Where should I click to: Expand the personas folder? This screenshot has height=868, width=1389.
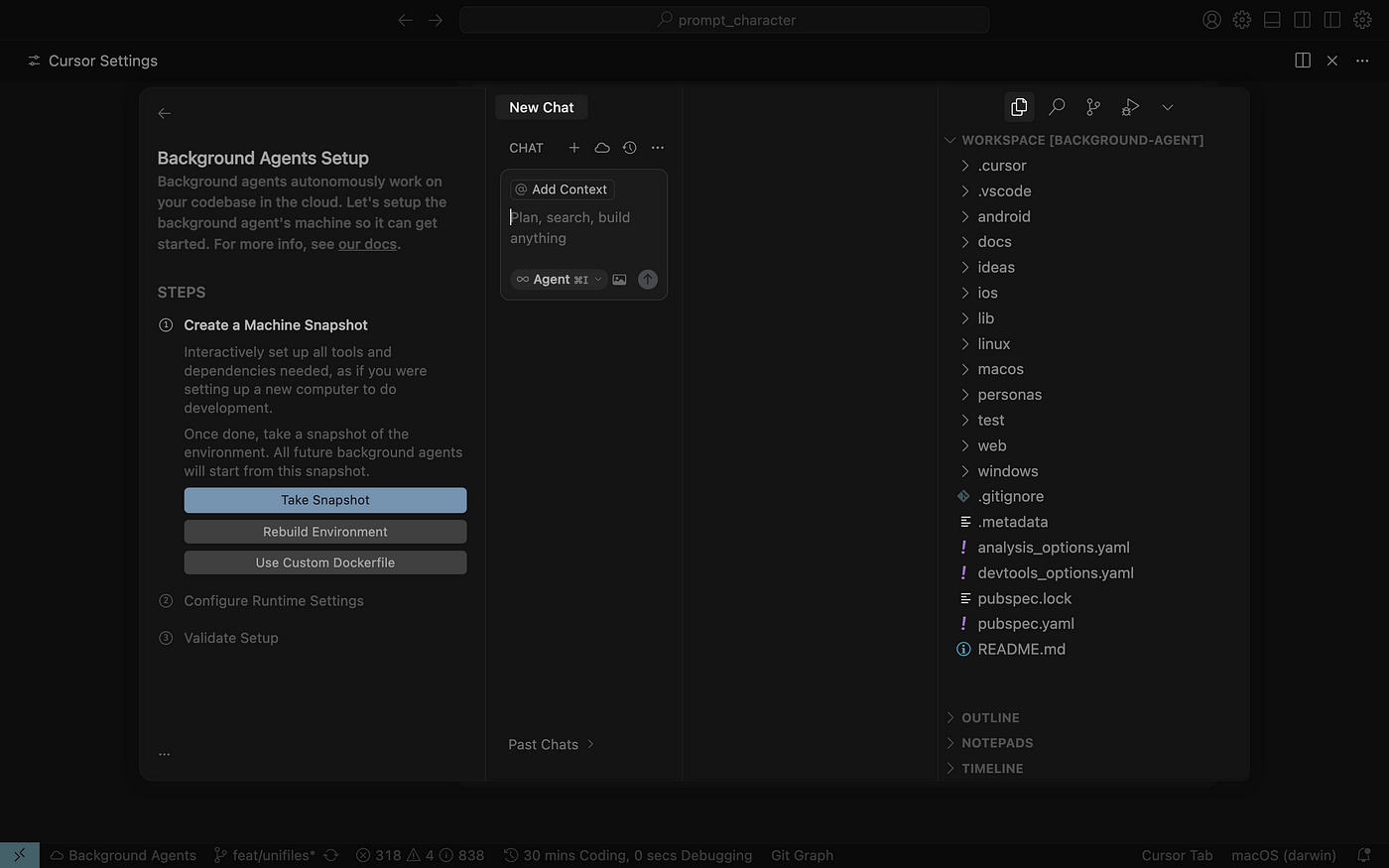coord(1009,394)
